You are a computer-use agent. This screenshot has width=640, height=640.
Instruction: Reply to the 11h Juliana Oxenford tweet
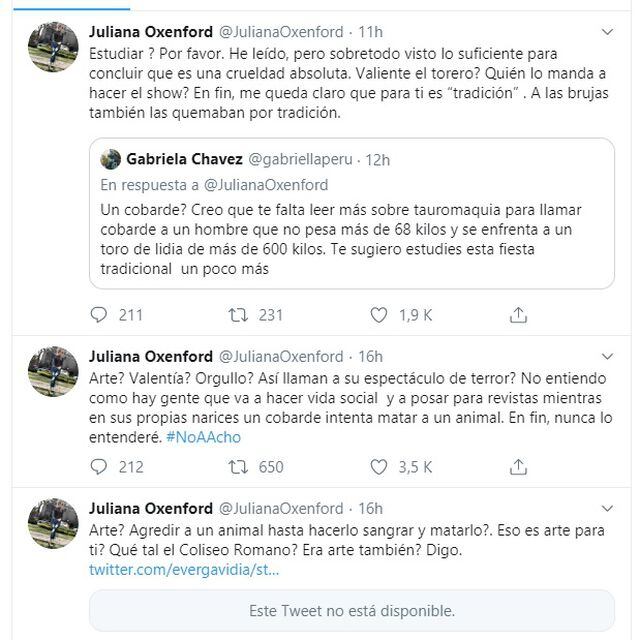coord(99,315)
